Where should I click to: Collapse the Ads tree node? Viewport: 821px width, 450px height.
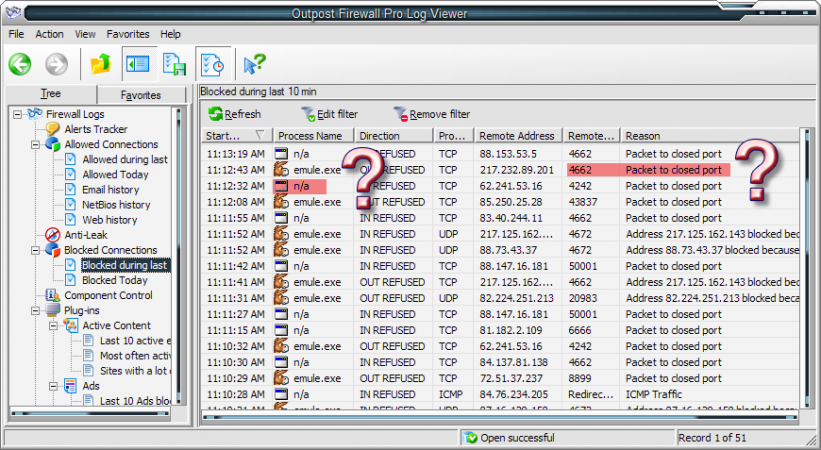(x=53, y=386)
